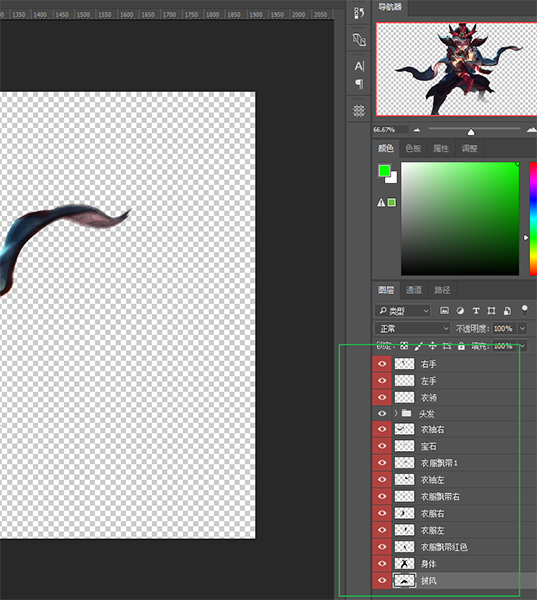Click the folder icon of 头发 group
Screen dimensions: 537x600
[406, 413]
